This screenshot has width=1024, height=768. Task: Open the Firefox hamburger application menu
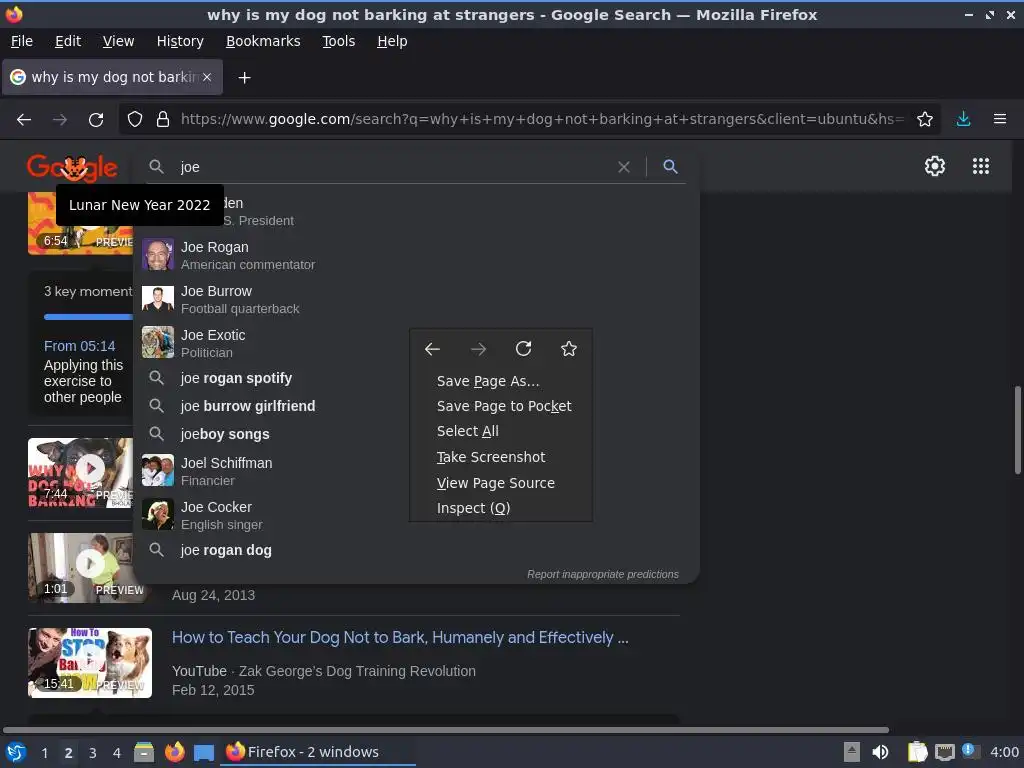click(1000, 120)
